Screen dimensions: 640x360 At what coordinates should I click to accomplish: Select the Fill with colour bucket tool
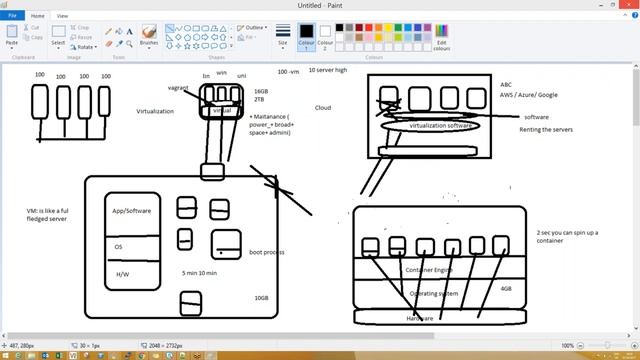(x=119, y=31)
